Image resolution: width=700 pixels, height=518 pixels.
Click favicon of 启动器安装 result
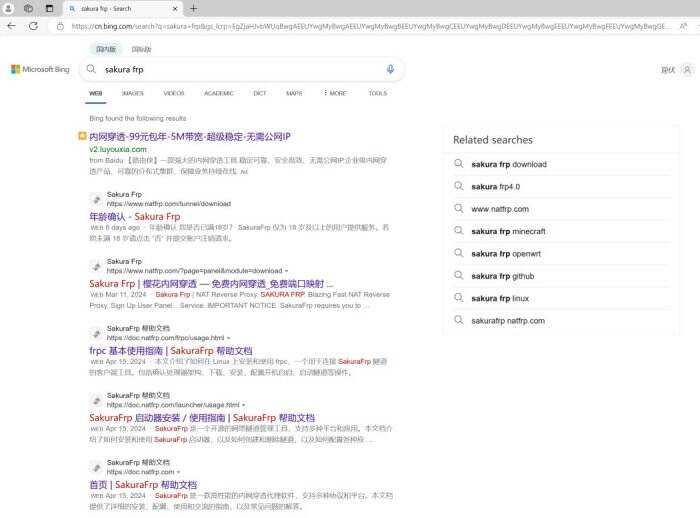tap(96, 400)
